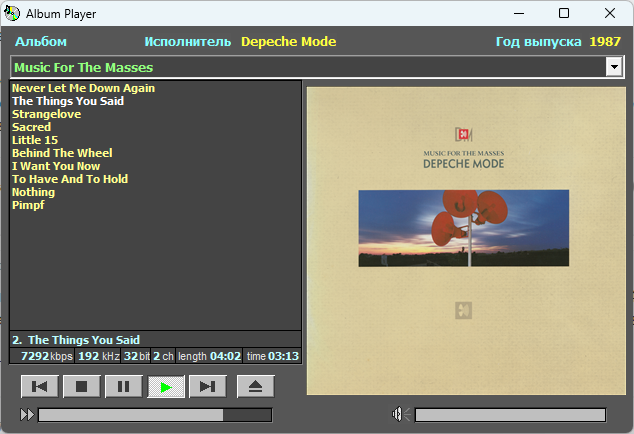Screen dimensions: 634x434
Task: Mute audio via the speaker icon
Action: [401, 414]
